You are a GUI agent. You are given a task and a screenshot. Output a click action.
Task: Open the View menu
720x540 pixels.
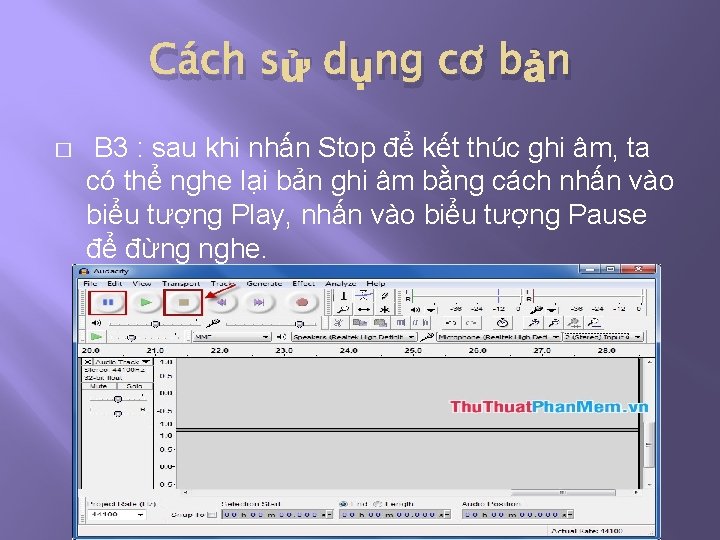click(141, 283)
